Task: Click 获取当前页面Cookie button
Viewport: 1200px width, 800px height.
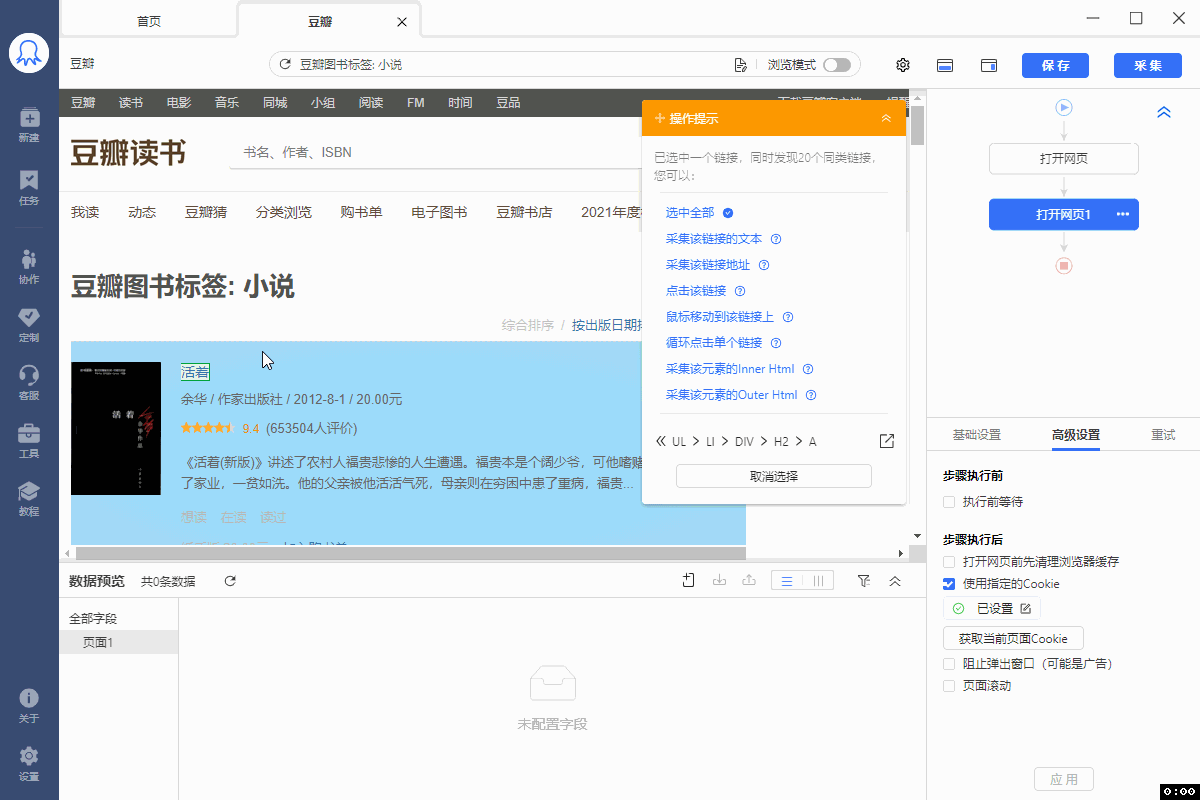Action: 1013,638
